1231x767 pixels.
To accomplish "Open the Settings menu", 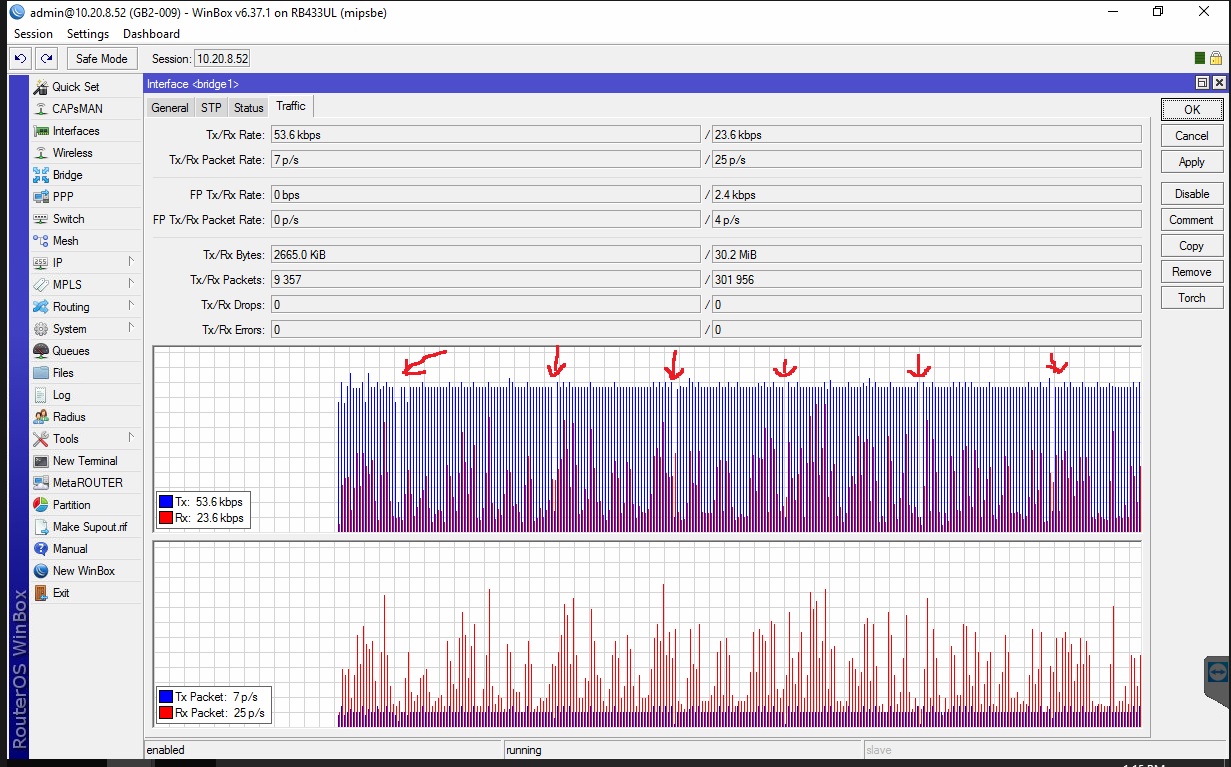I will pos(88,34).
